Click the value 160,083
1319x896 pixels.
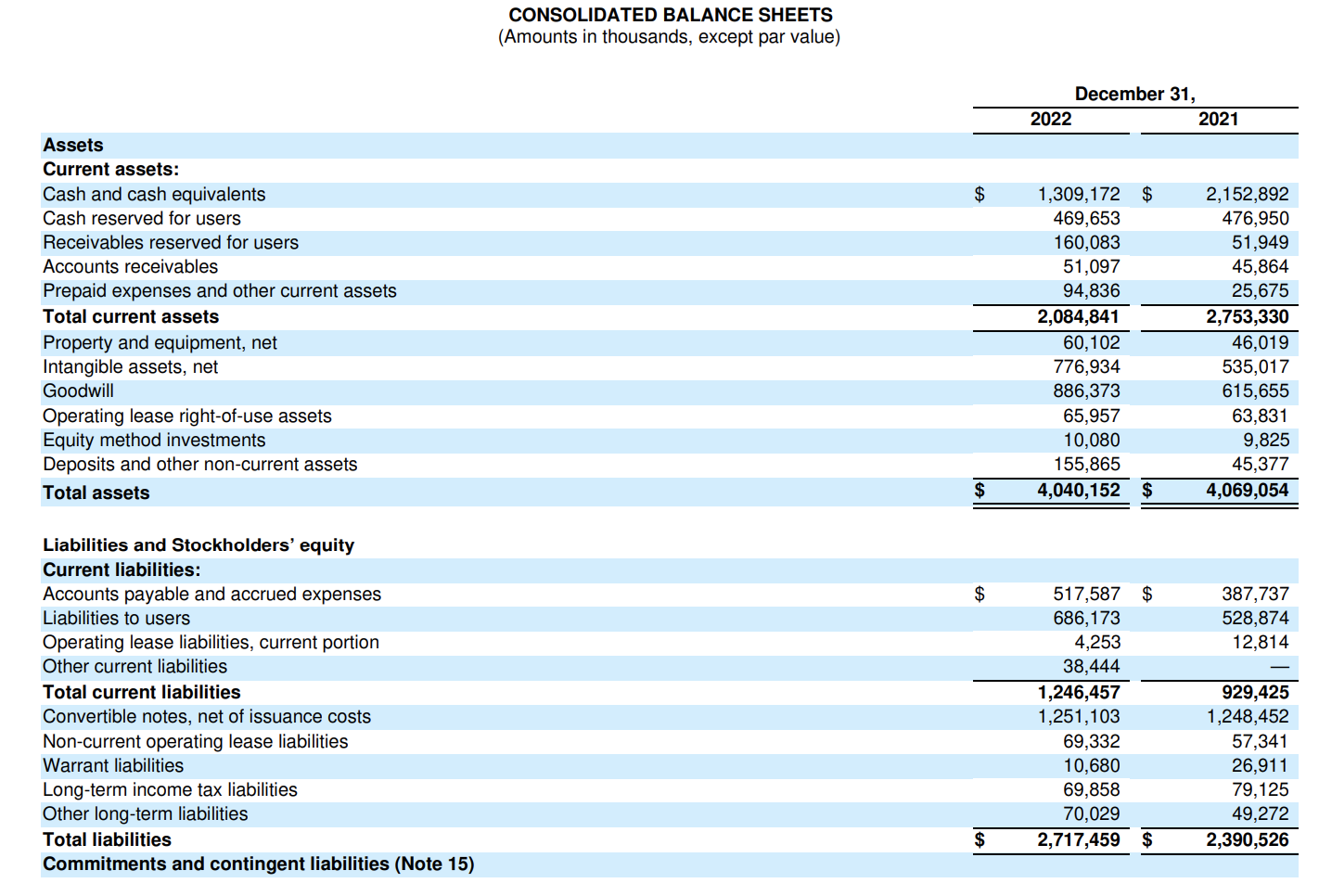point(1086,242)
